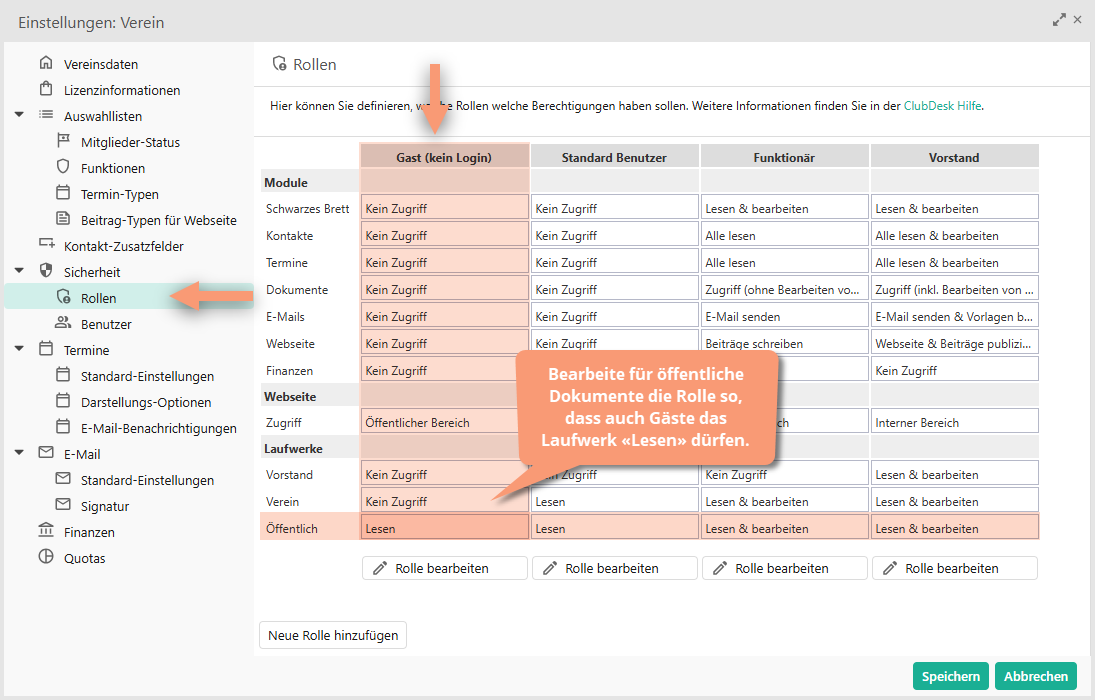Click the Beitrag-Typen document icon
The height and width of the screenshot is (700, 1095).
click(63, 218)
